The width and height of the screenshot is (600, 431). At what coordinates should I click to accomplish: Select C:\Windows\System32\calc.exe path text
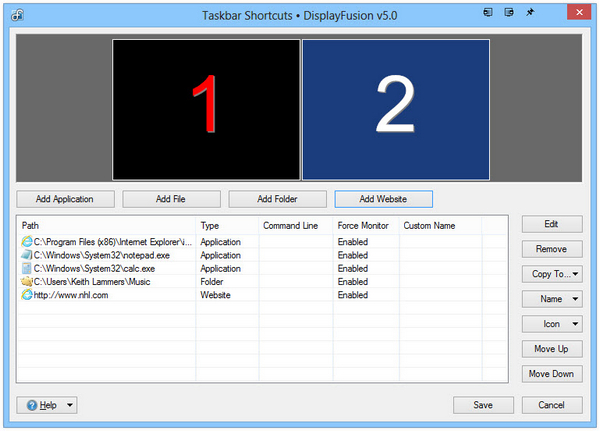[95, 269]
